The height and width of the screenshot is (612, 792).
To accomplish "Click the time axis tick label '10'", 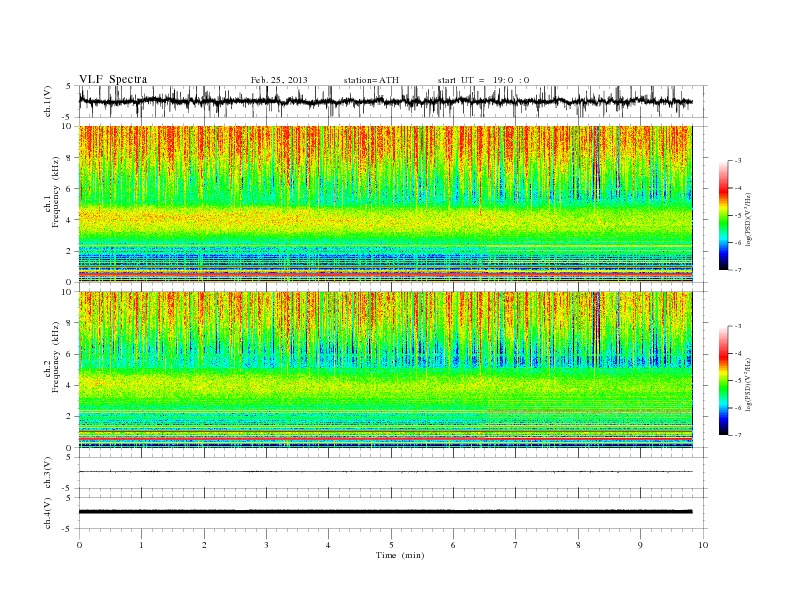I will point(703,545).
